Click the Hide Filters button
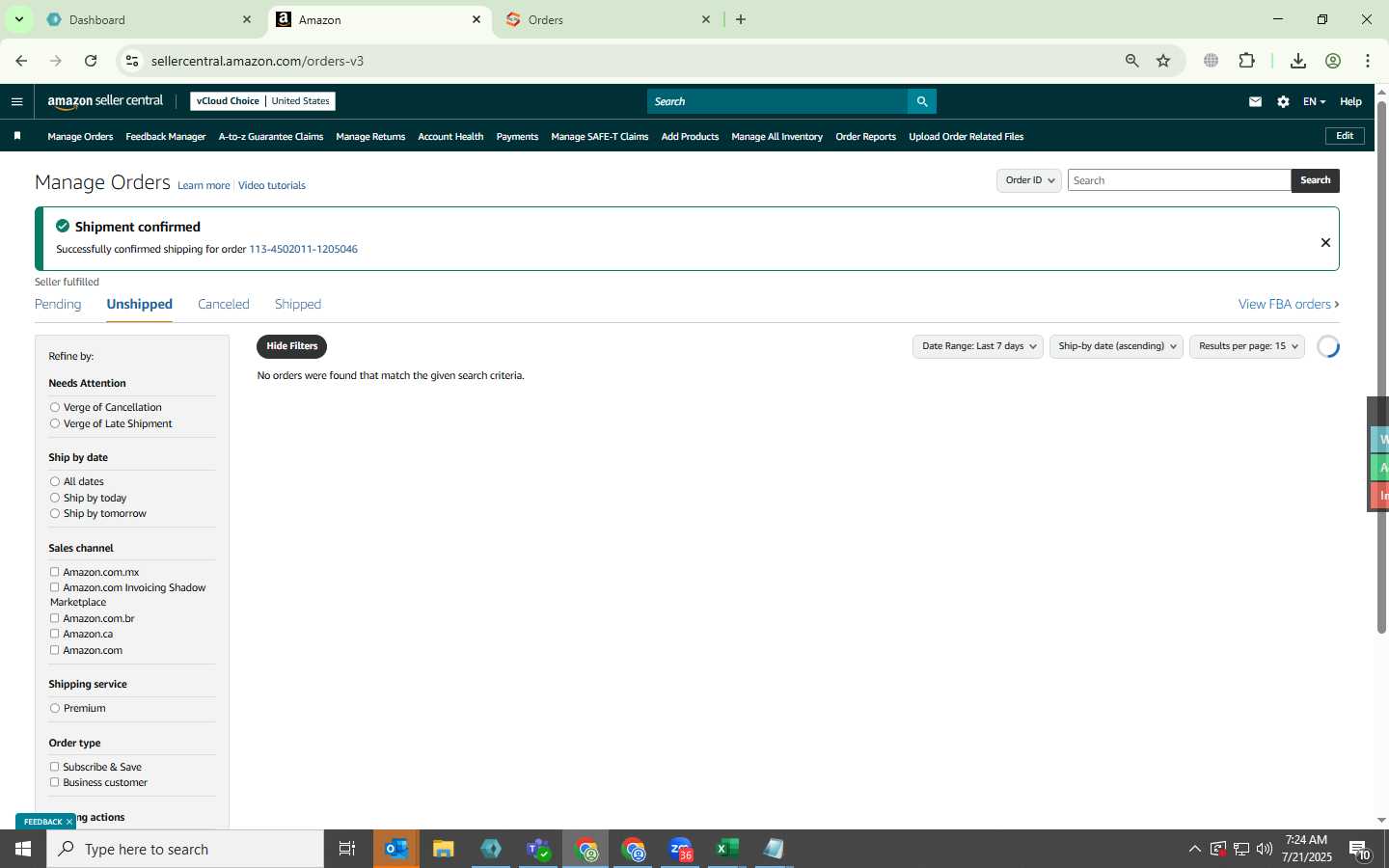 291,346
